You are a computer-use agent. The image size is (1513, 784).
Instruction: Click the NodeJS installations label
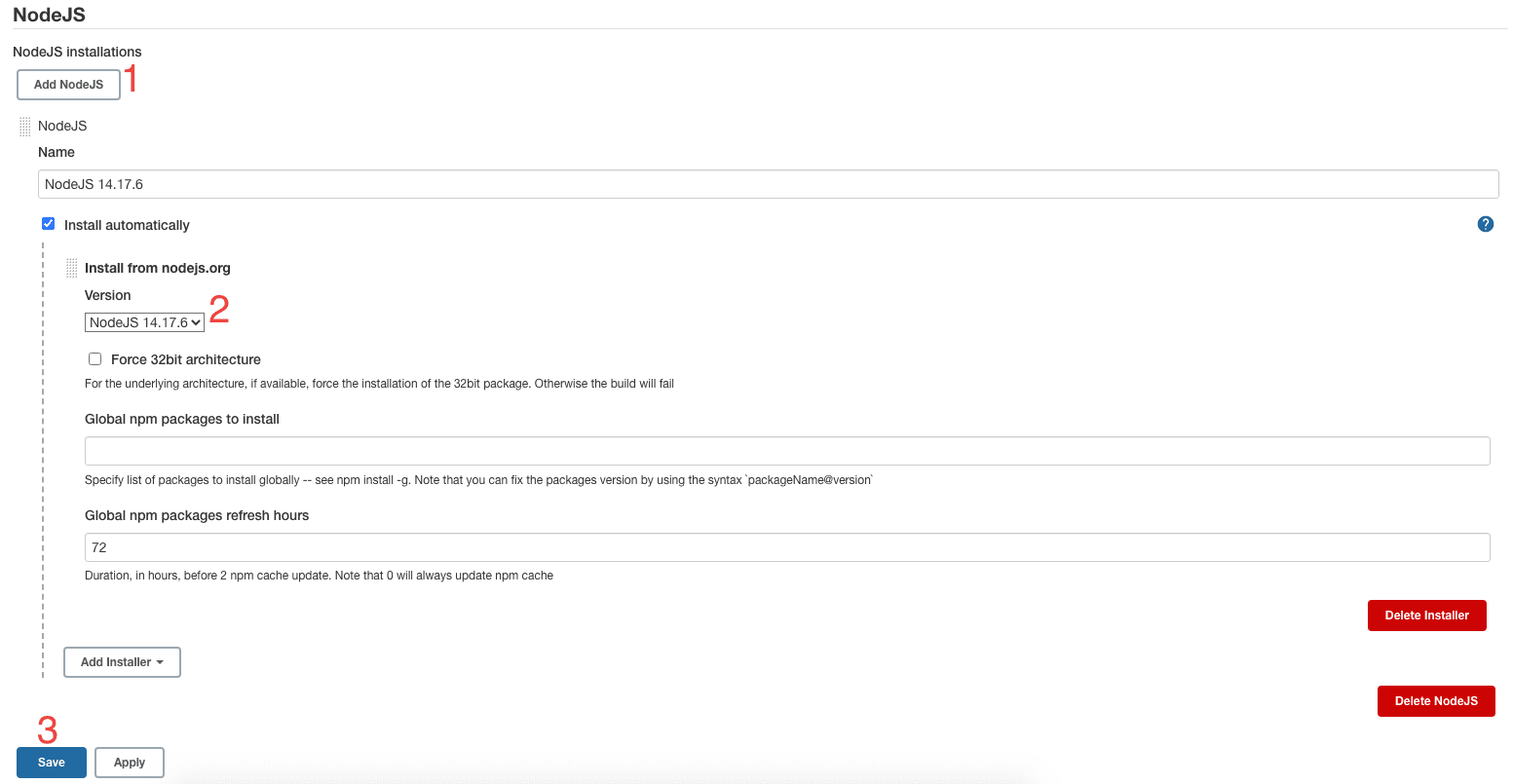point(77,52)
